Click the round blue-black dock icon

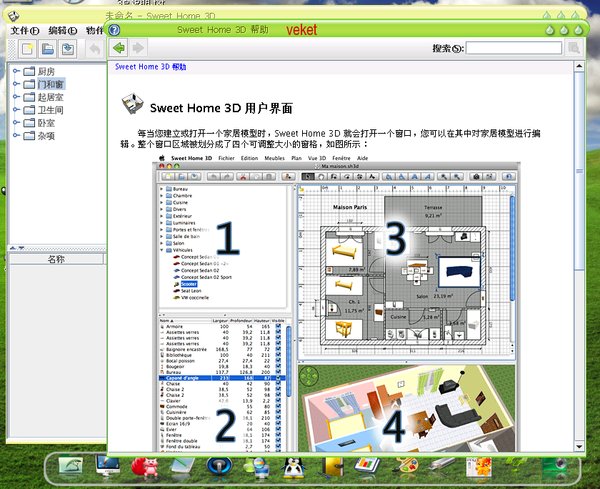click(219, 467)
